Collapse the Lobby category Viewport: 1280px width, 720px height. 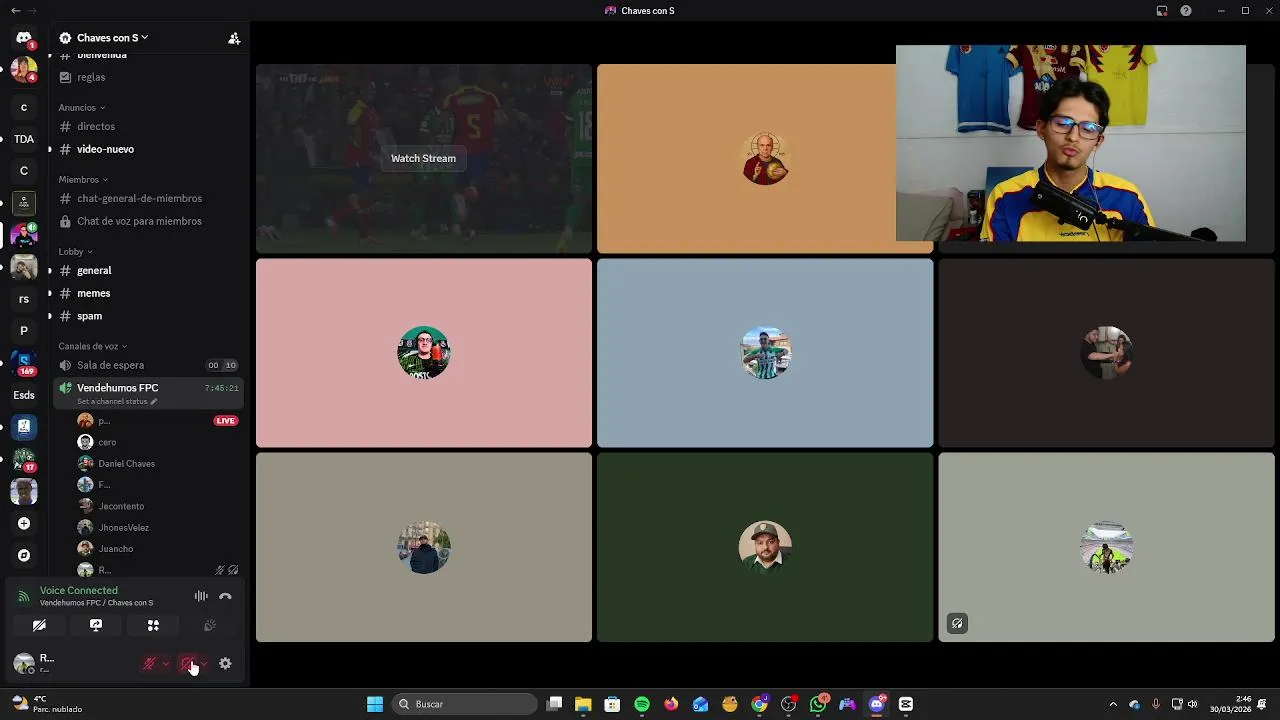(75, 251)
